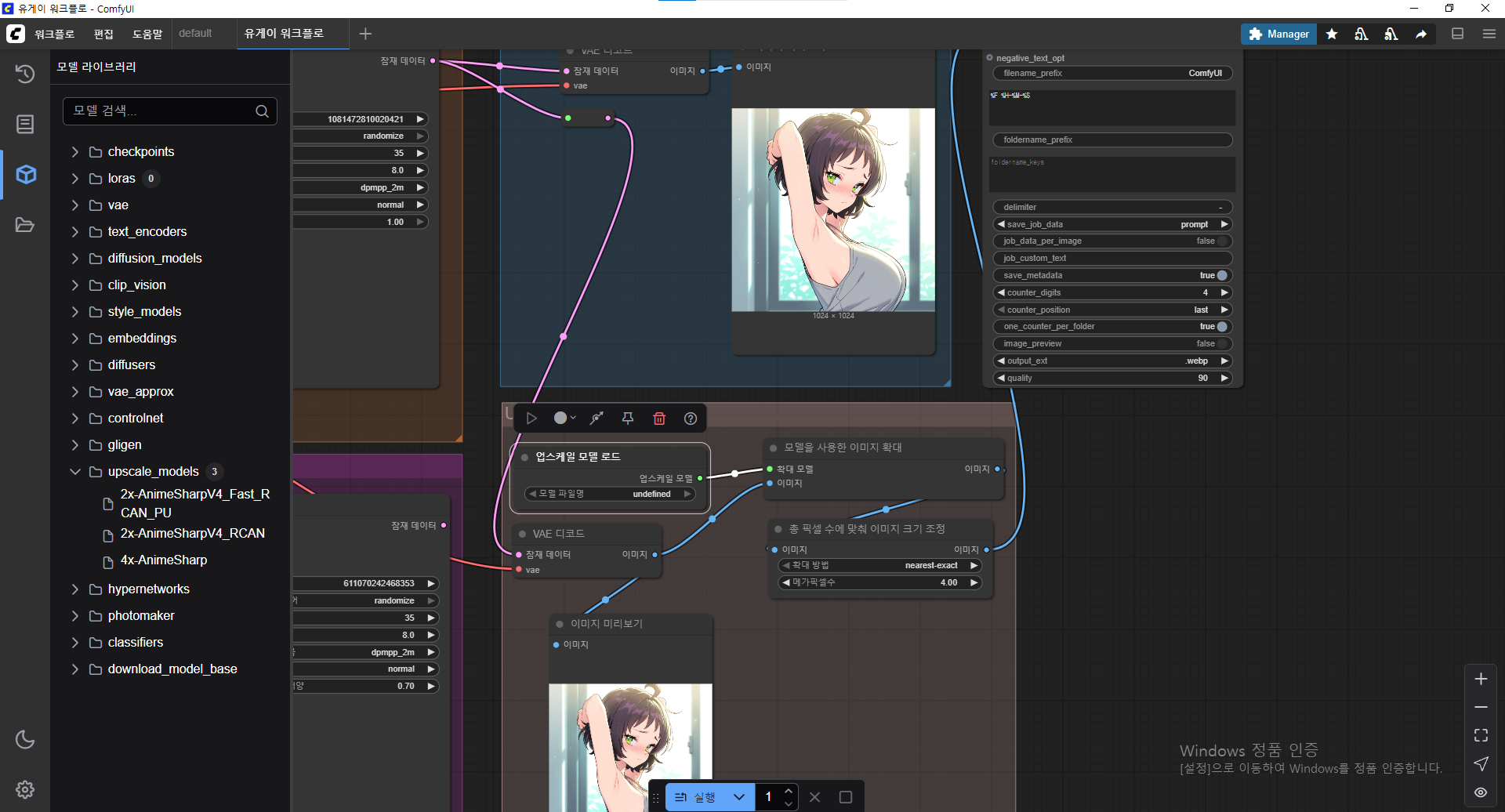
Task: Open node help question mark icon
Action: pos(691,419)
